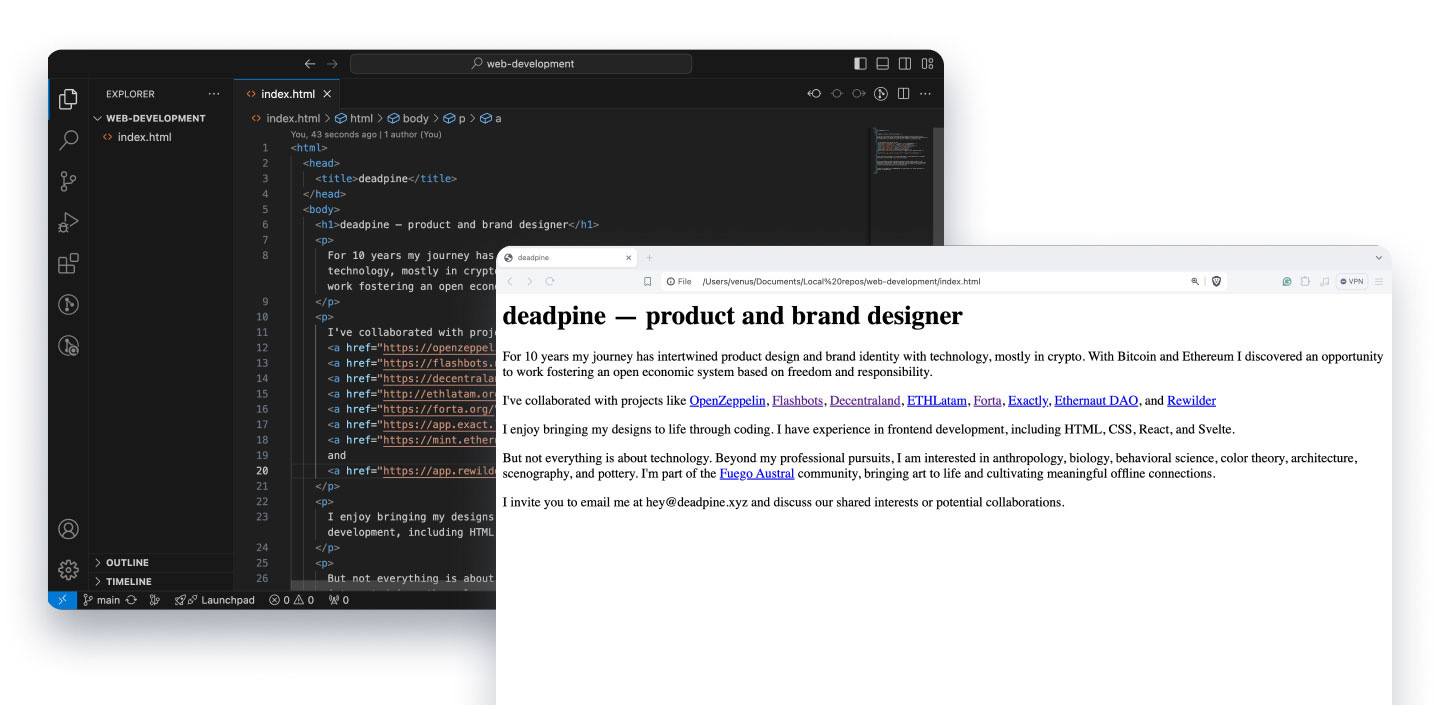Open the browser hamburger menu
This screenshot has height=705, width=1440.
(x=1379, y=282)
